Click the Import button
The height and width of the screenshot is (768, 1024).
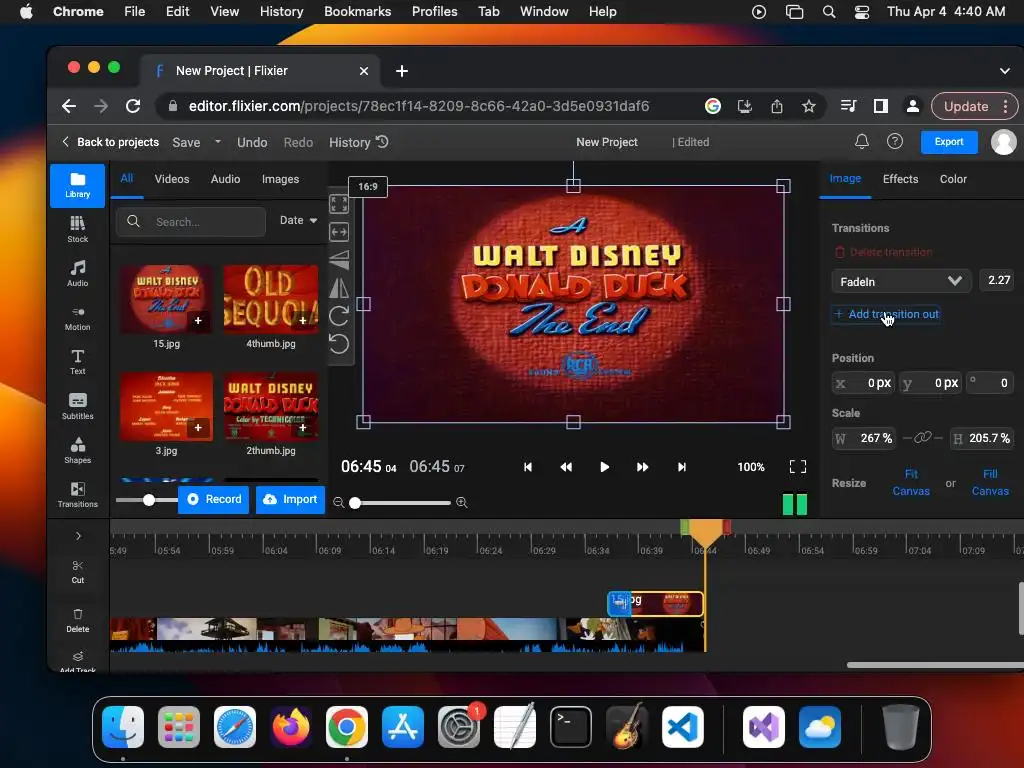(x=290, y=500)
